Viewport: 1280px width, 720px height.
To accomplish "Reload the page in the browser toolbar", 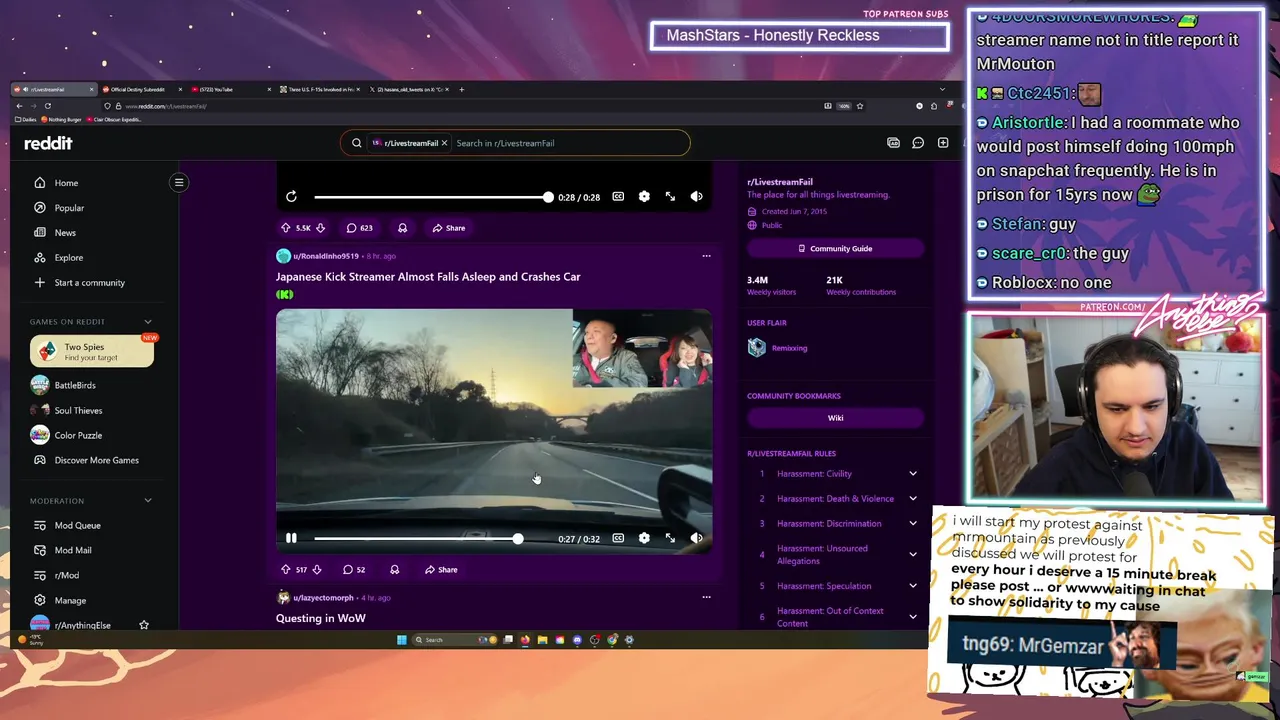I will coord(47,106).
